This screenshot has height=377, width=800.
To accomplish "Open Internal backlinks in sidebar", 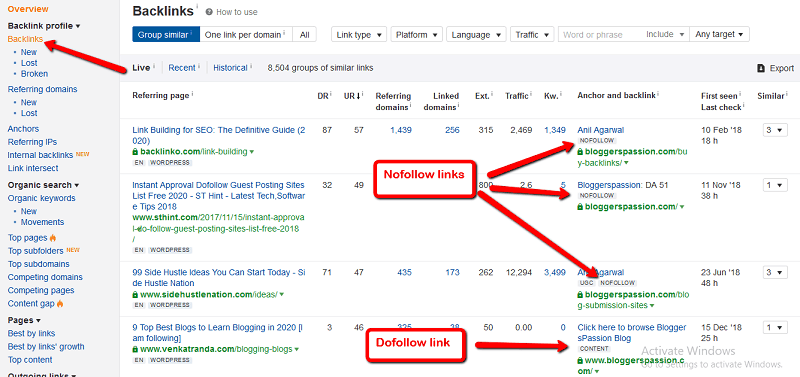I will click(x=40, y=155).
